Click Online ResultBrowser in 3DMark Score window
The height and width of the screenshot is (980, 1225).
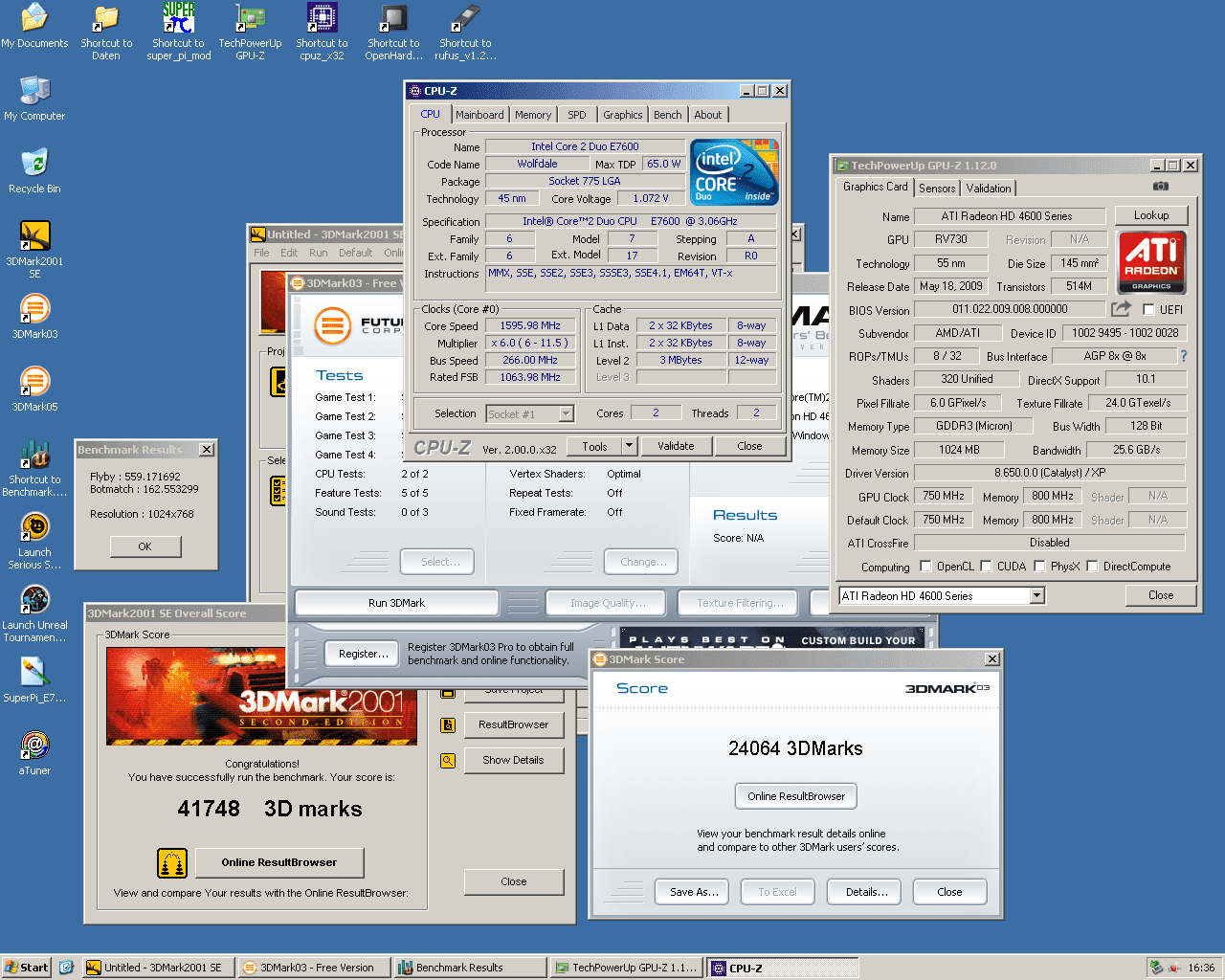coord(796,796)
